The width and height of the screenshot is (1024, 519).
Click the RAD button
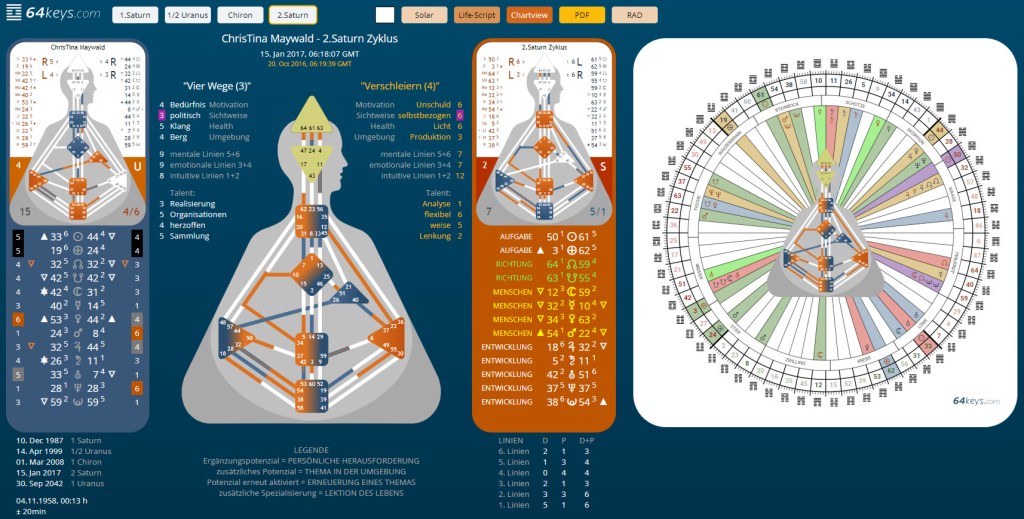[635, 15]
